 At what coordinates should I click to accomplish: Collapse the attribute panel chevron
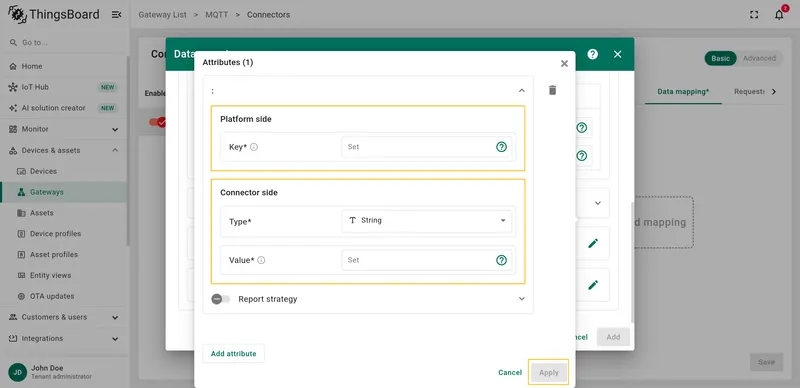click(521, 90)
